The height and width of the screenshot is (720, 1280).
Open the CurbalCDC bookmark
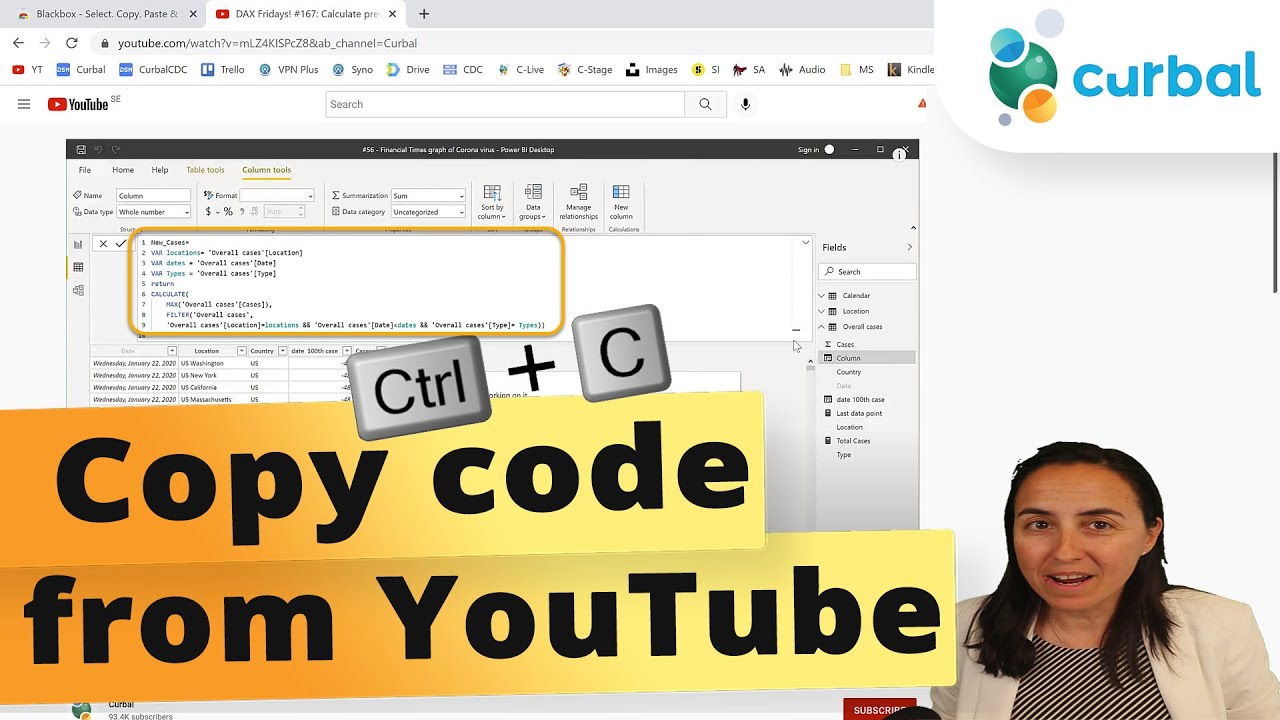click(152, 70)
